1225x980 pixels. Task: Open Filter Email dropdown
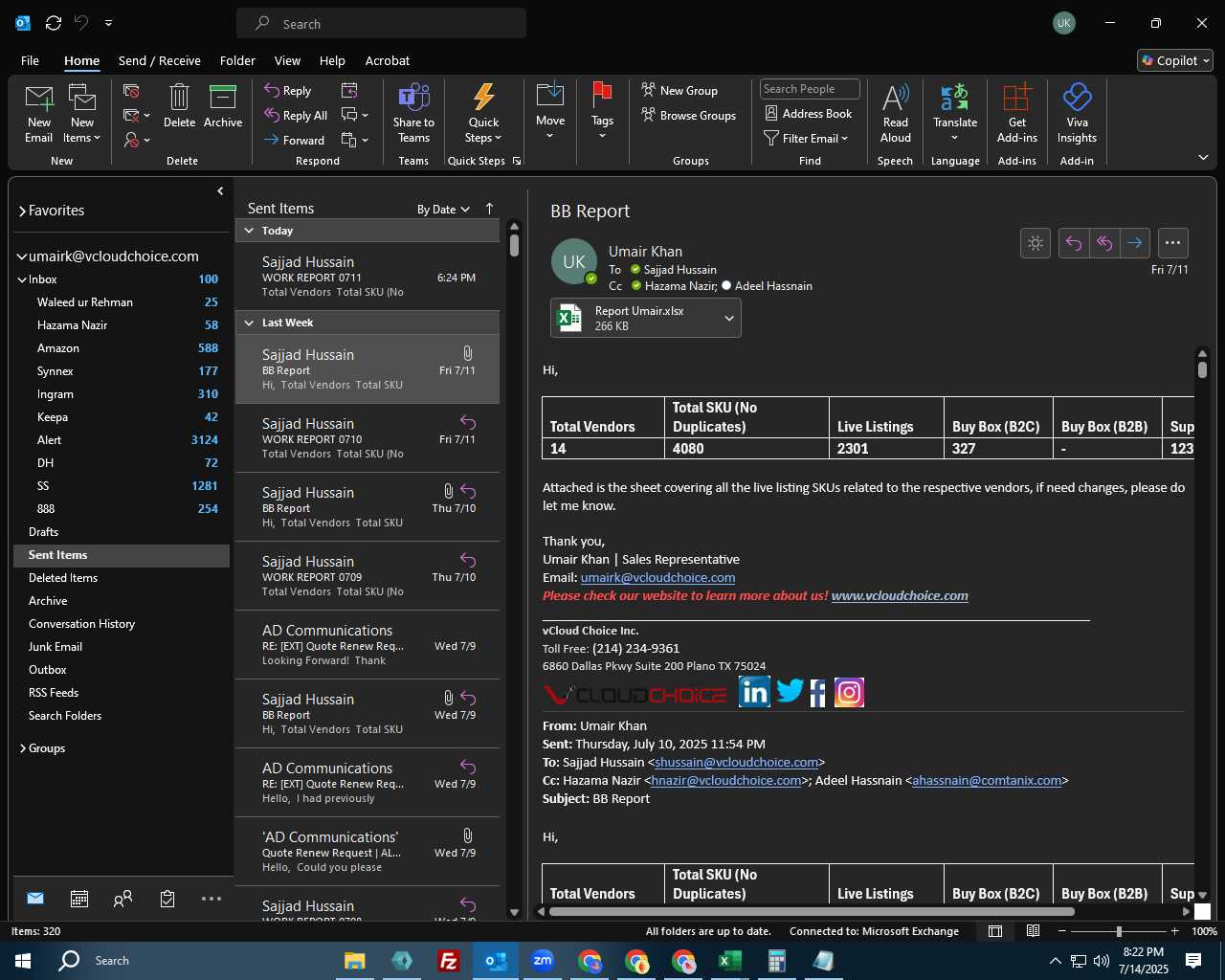807,139
